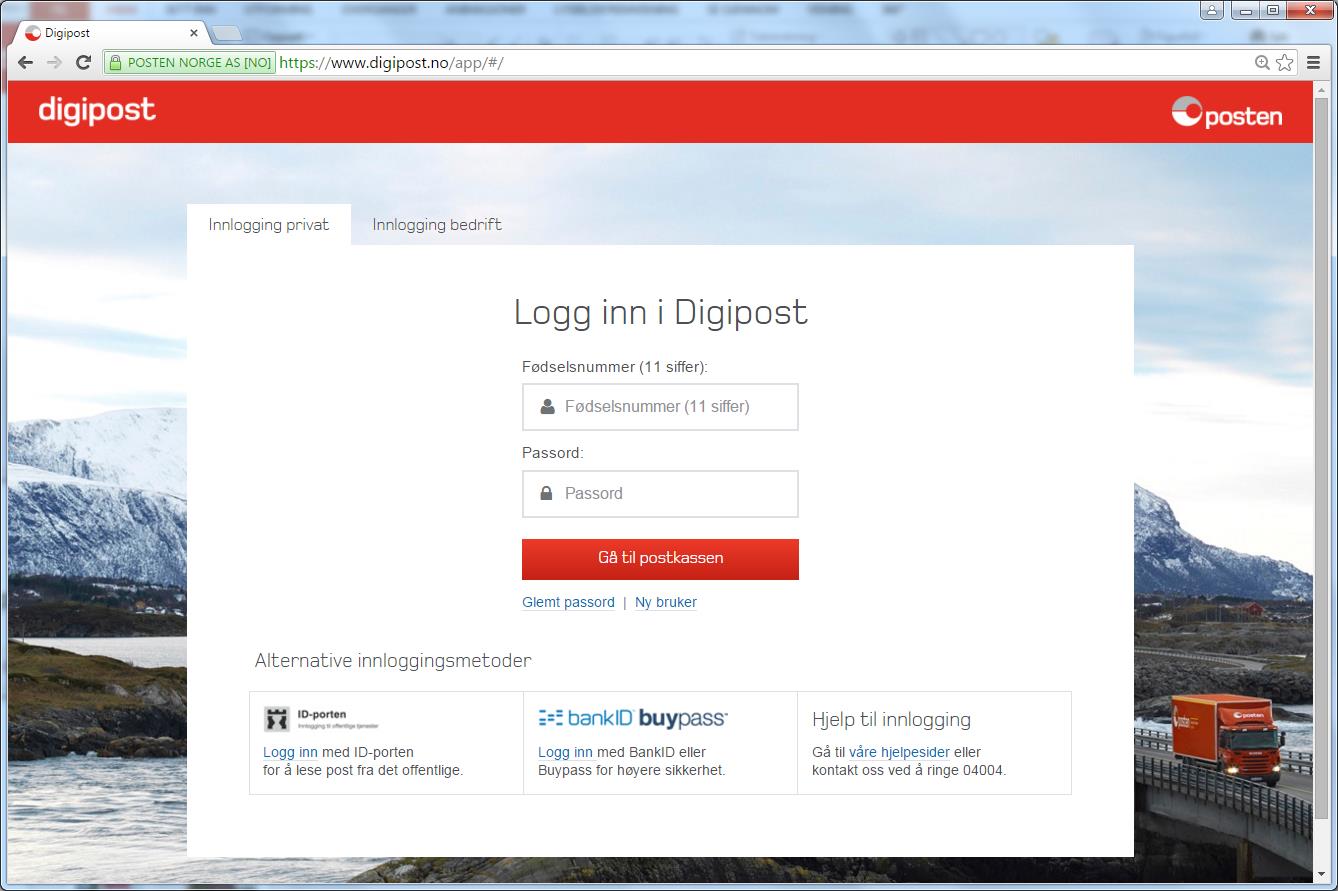Click the digipost logo in header
This screenshot has width=1338, height=891.
pos(97,110)
